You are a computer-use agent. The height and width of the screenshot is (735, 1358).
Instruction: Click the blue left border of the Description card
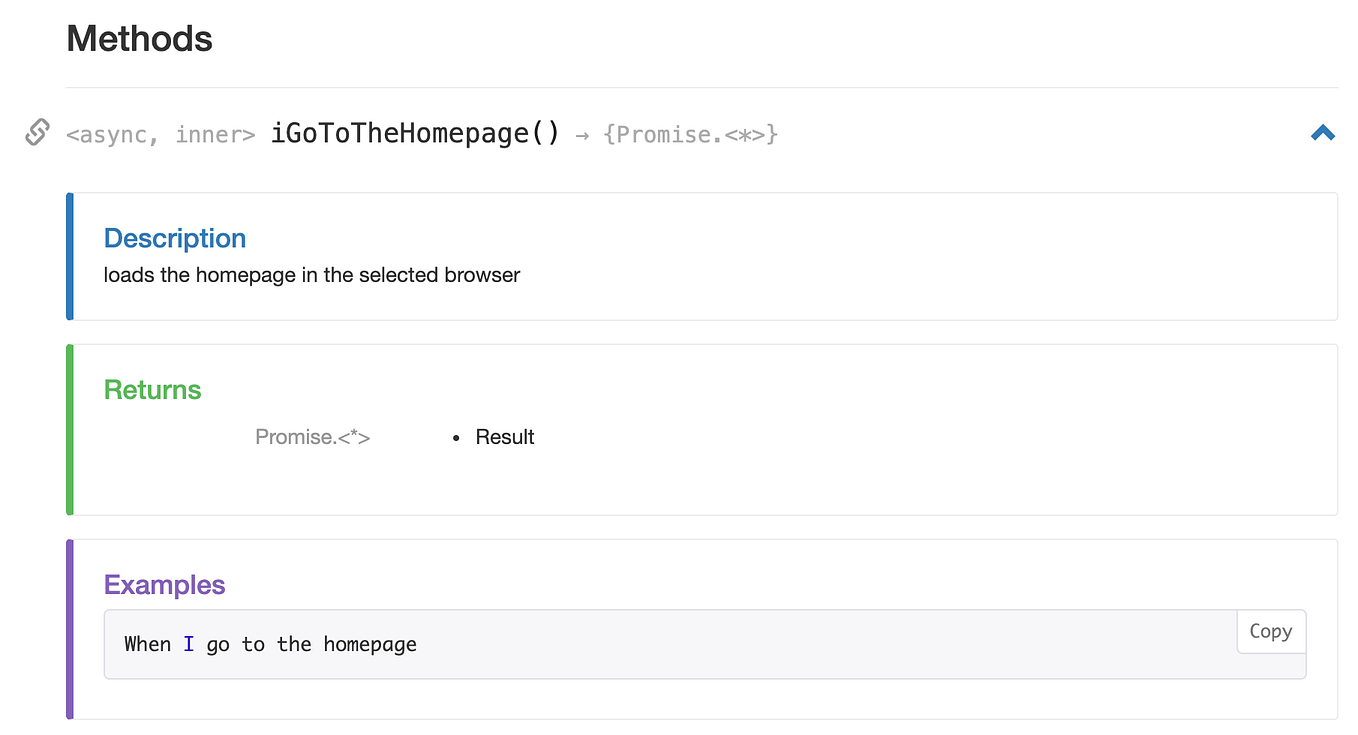70,256
